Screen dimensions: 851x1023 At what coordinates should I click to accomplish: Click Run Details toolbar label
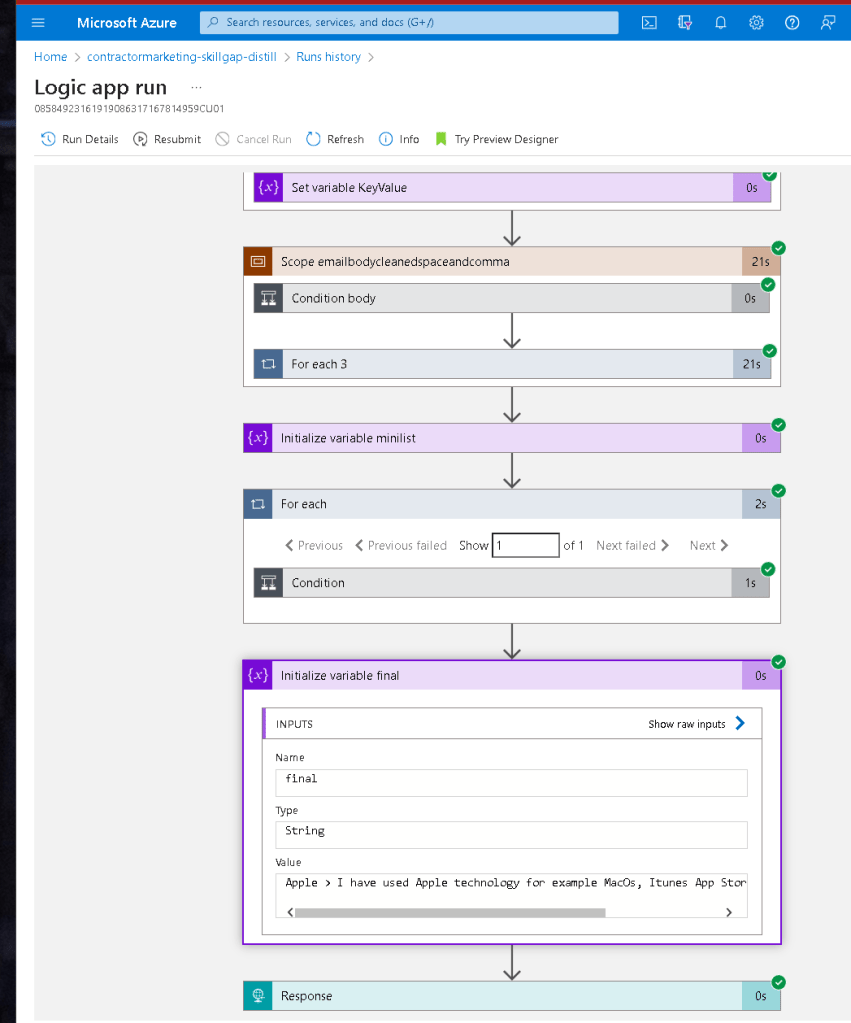(90, 139)
